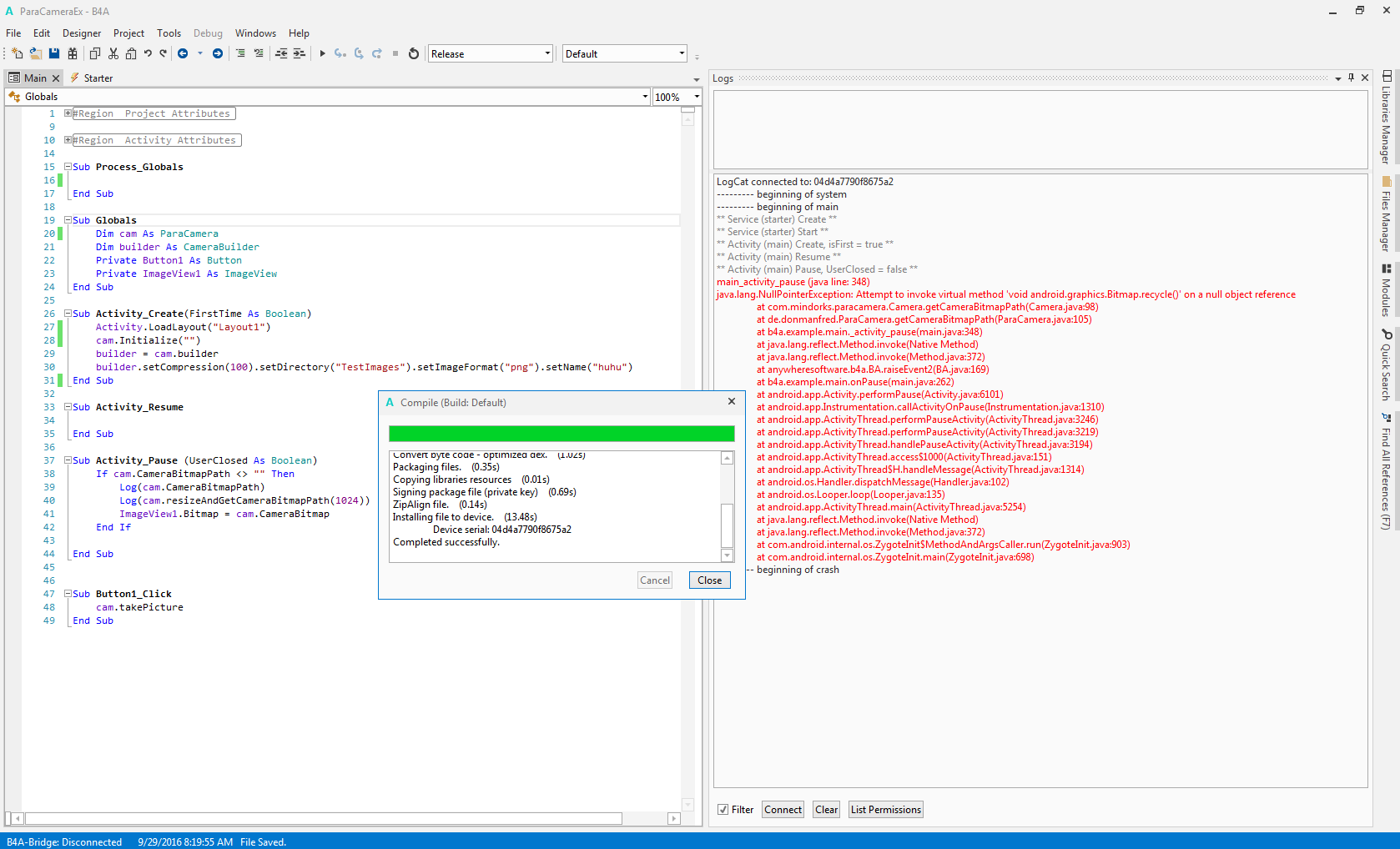The width and height of the screenshot is (1400, 849).
Task: Click the Paste toolbar icon
Action: [131, 53]
